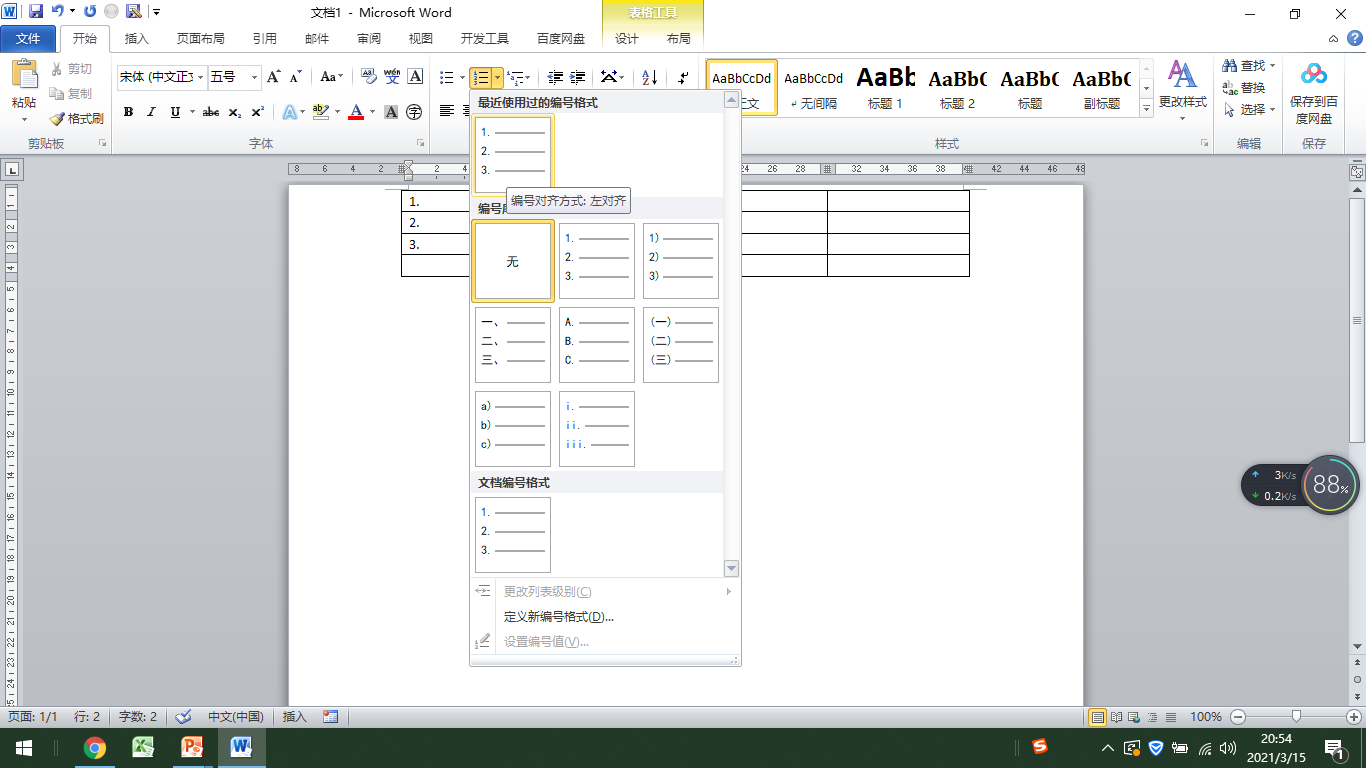1366x768 pixels.
Task: Choose the 一、二、三、 numbering format
Action: point(513,345)
